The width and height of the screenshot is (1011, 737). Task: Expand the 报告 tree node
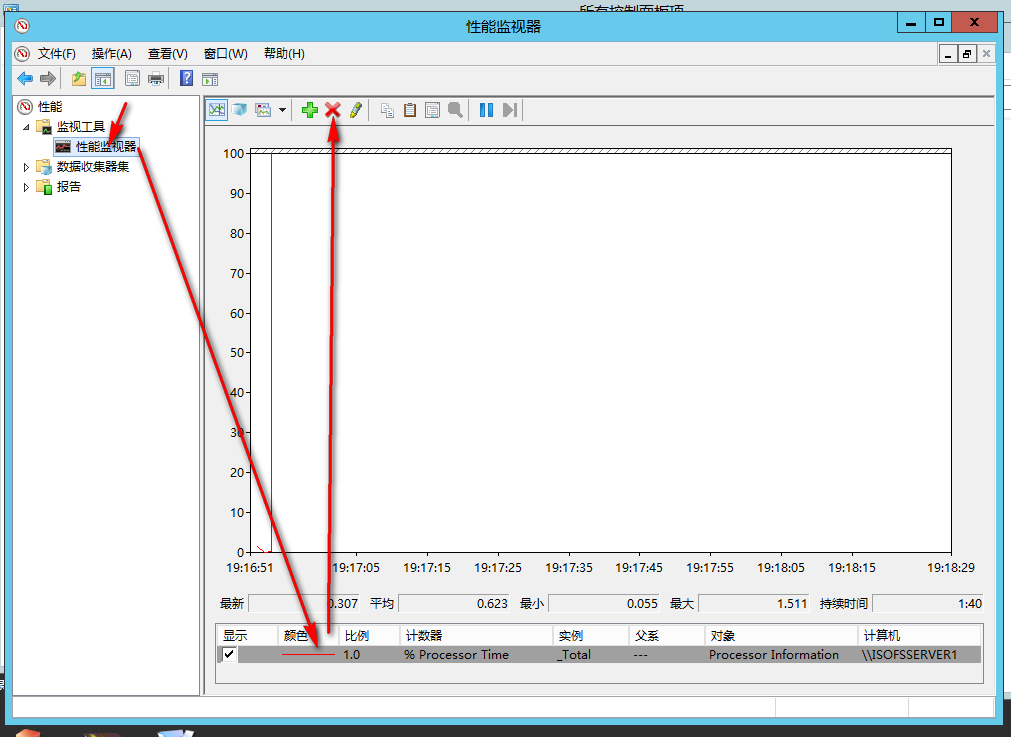pyautogui.click(x=27, y=187)
